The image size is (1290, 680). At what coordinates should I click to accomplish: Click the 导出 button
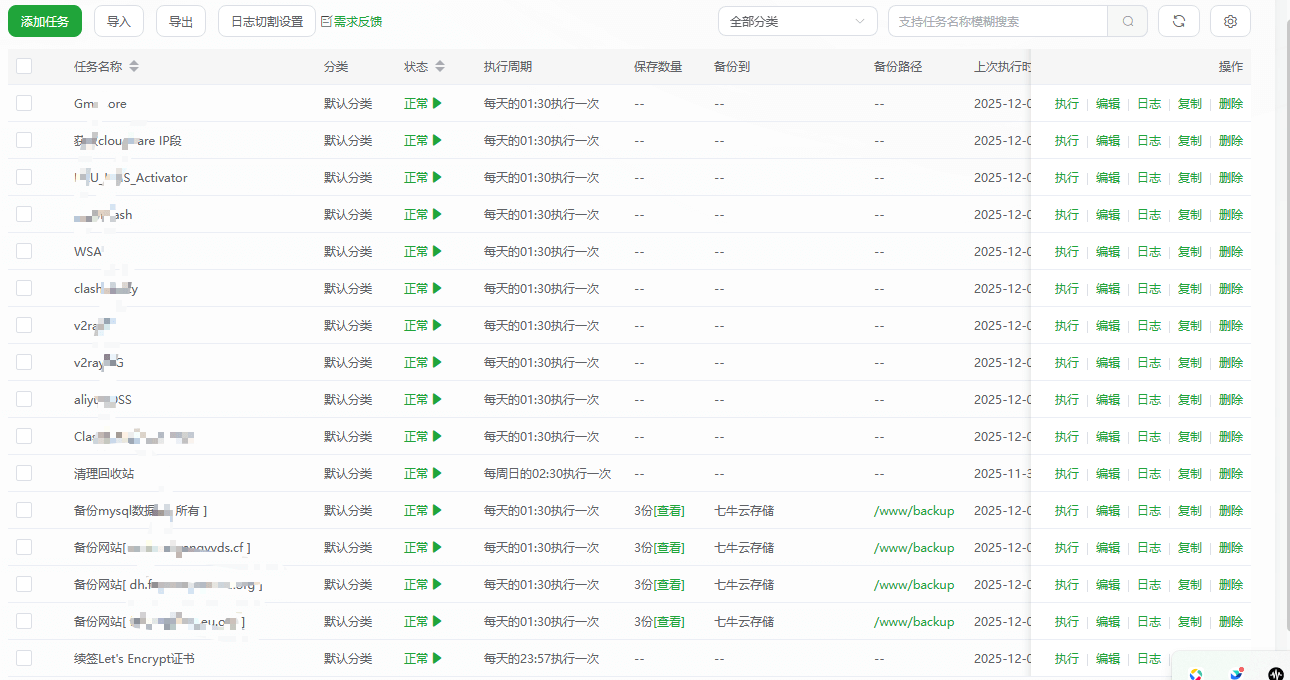click(181, 21)
